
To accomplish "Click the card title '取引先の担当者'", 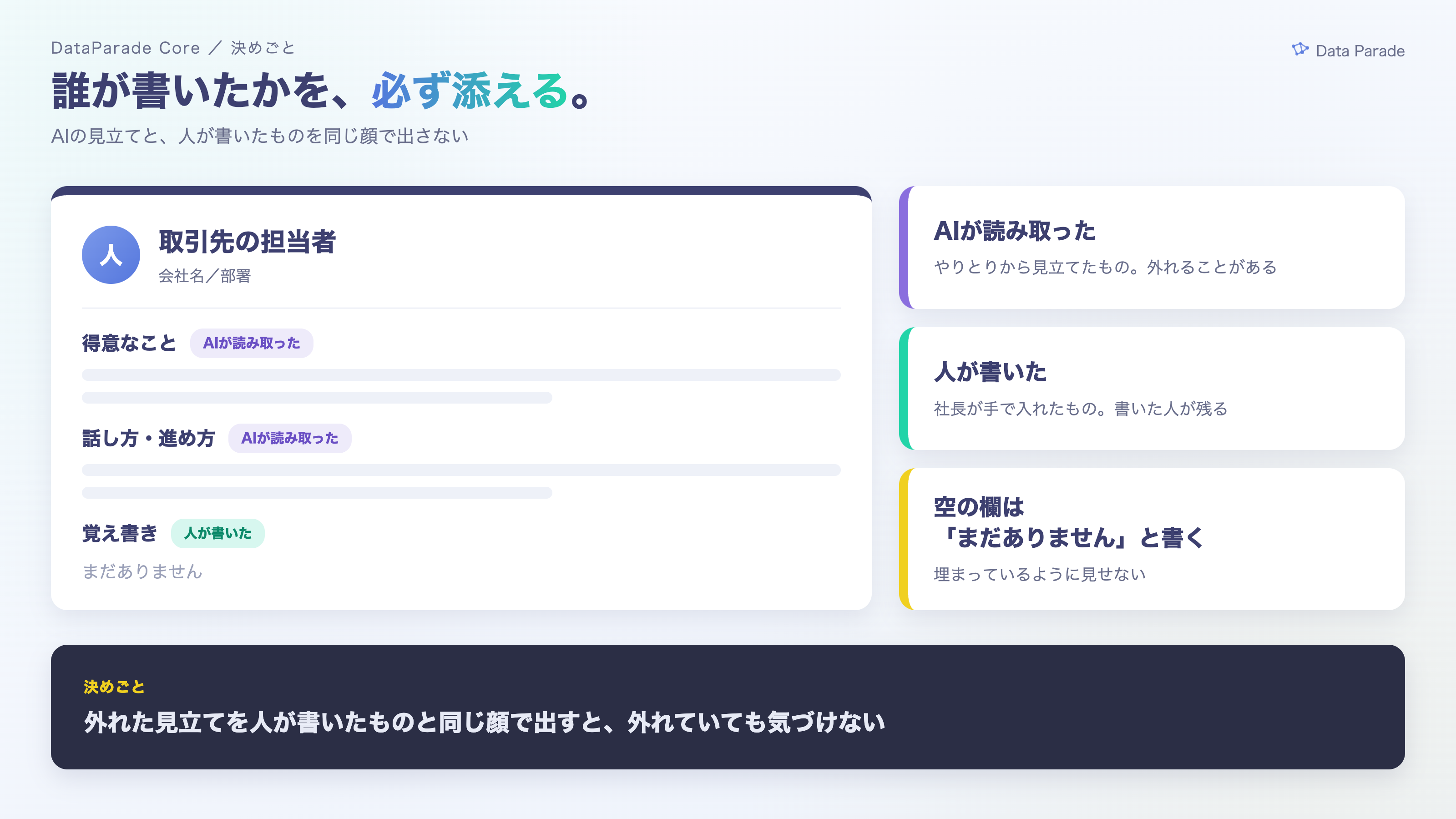I will (x=247, y=242).
